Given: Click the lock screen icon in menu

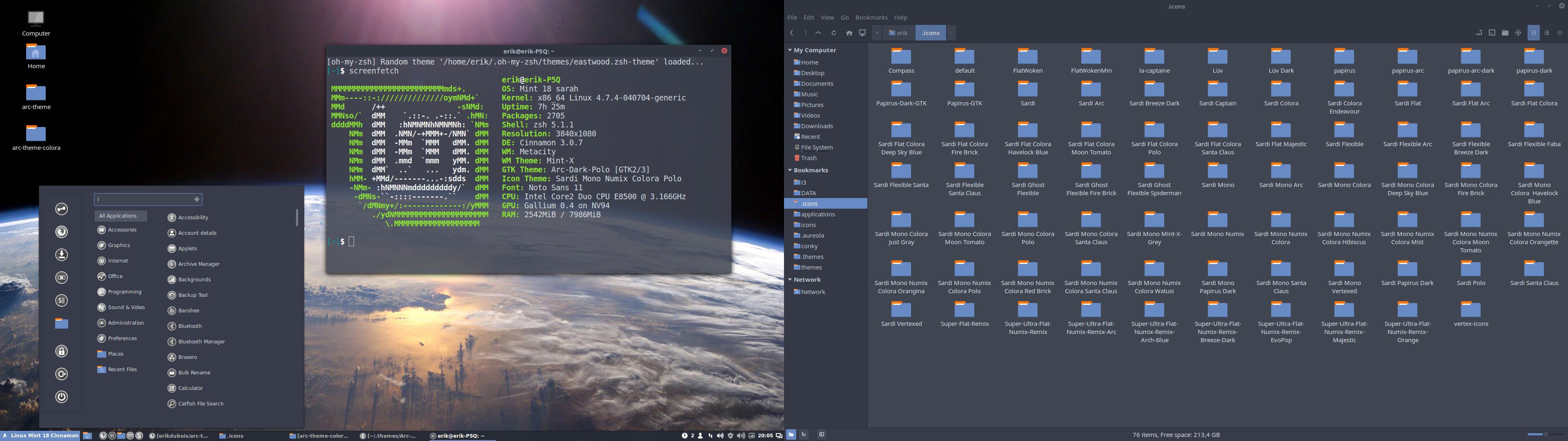Looking at the screenshot, I should coord(62,351).
